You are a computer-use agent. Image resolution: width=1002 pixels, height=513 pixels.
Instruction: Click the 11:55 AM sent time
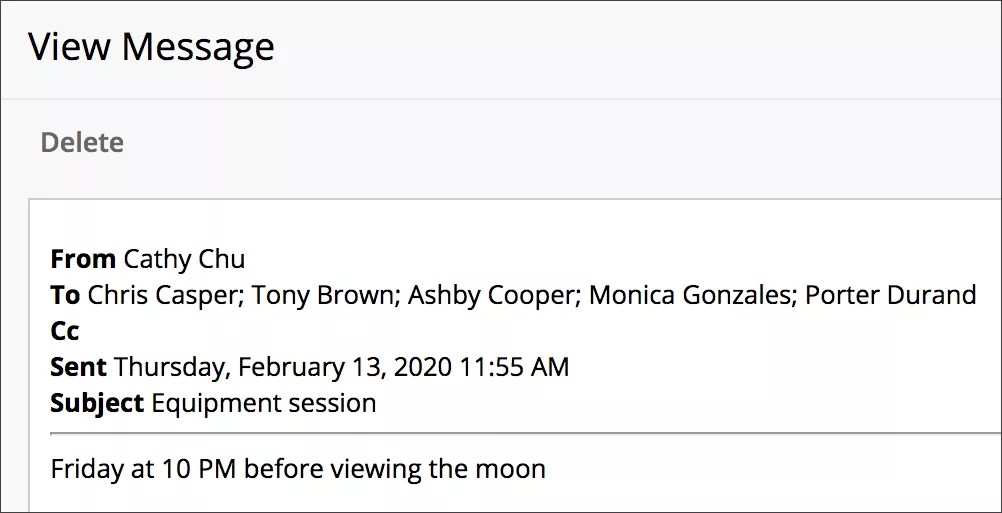pos(514,367)
